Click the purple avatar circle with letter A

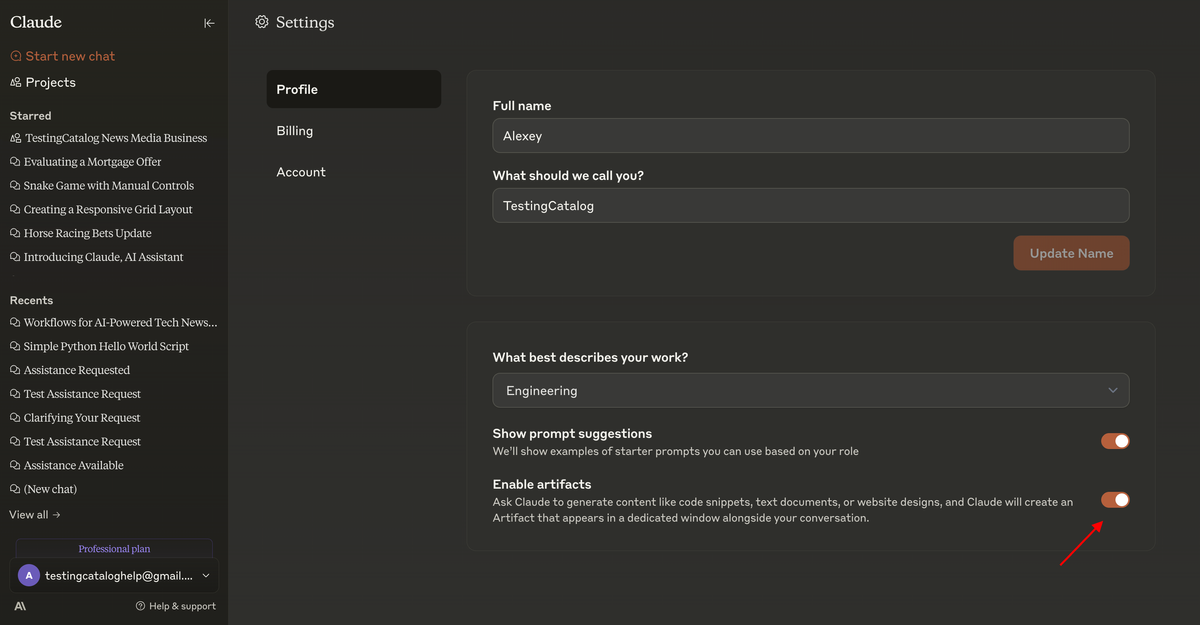click(x=28, y=575)
